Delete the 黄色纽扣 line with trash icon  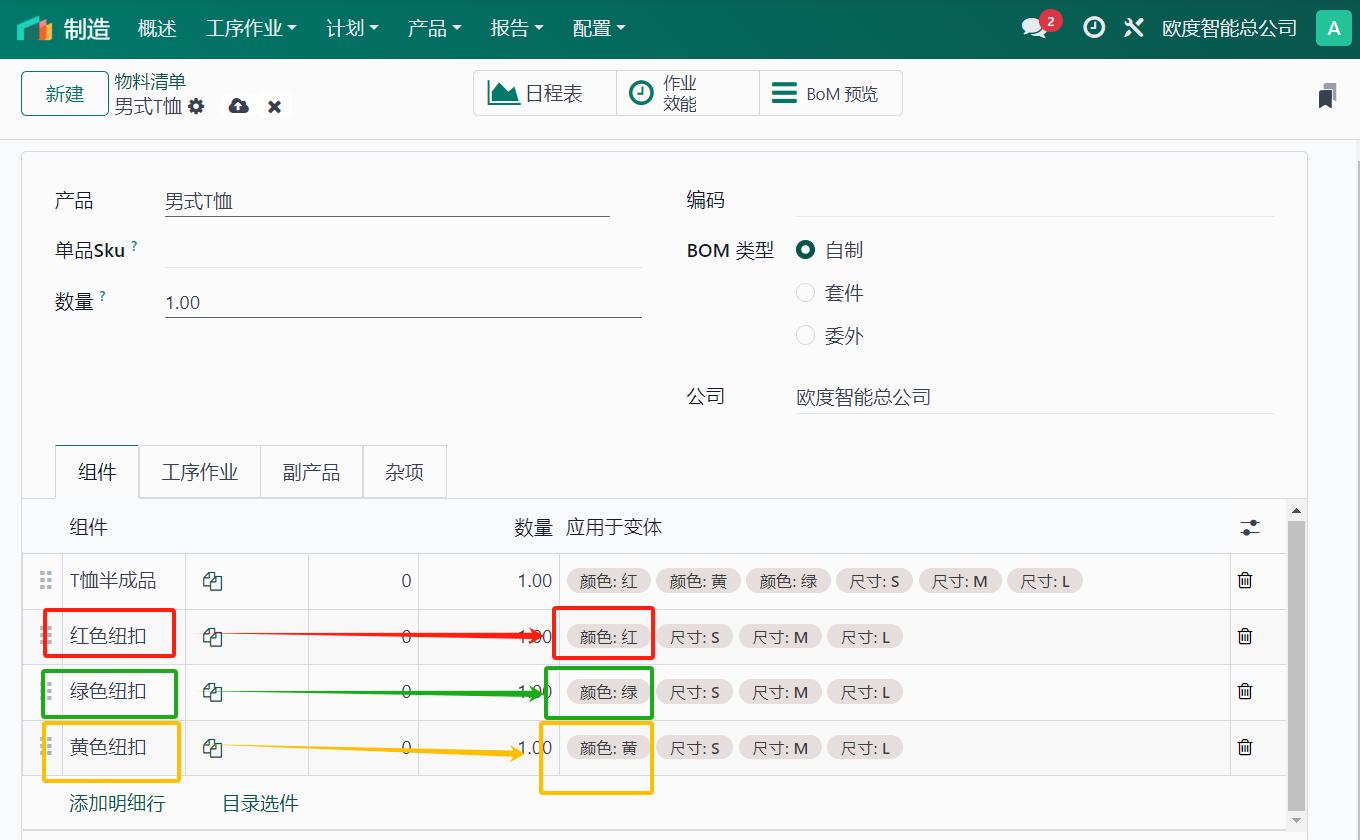1245,747
